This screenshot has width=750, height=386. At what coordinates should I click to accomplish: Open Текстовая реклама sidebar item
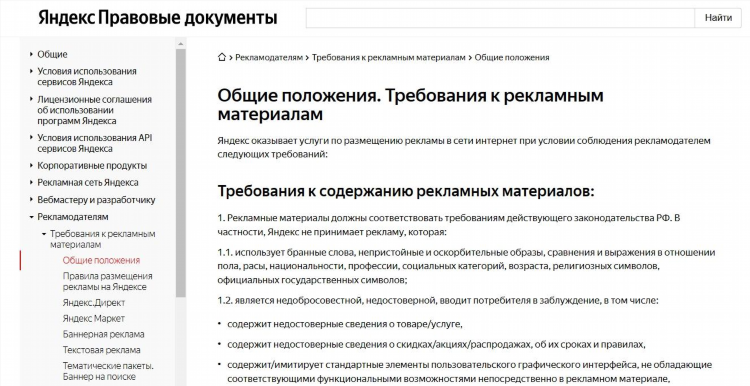coord(101,350)
